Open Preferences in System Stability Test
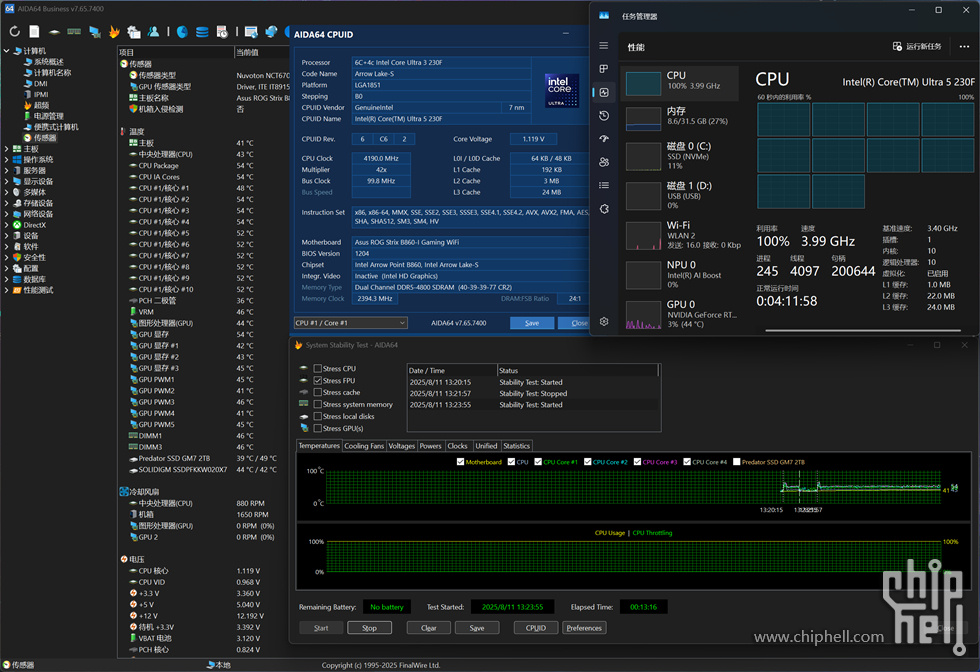980x672 pixels. point(584,628)
